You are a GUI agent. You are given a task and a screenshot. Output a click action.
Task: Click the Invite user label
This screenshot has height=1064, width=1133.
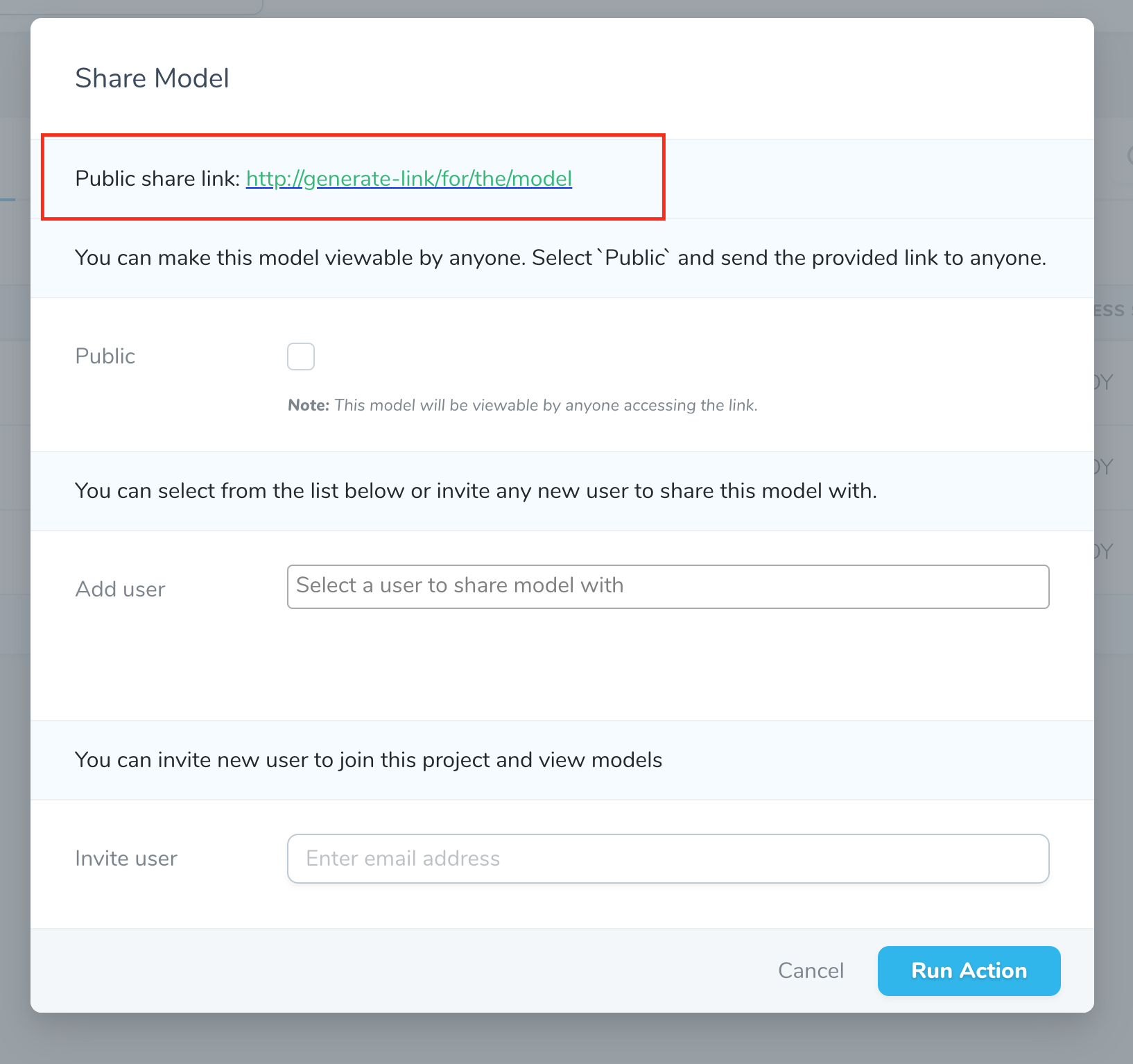tap(126, 858)
